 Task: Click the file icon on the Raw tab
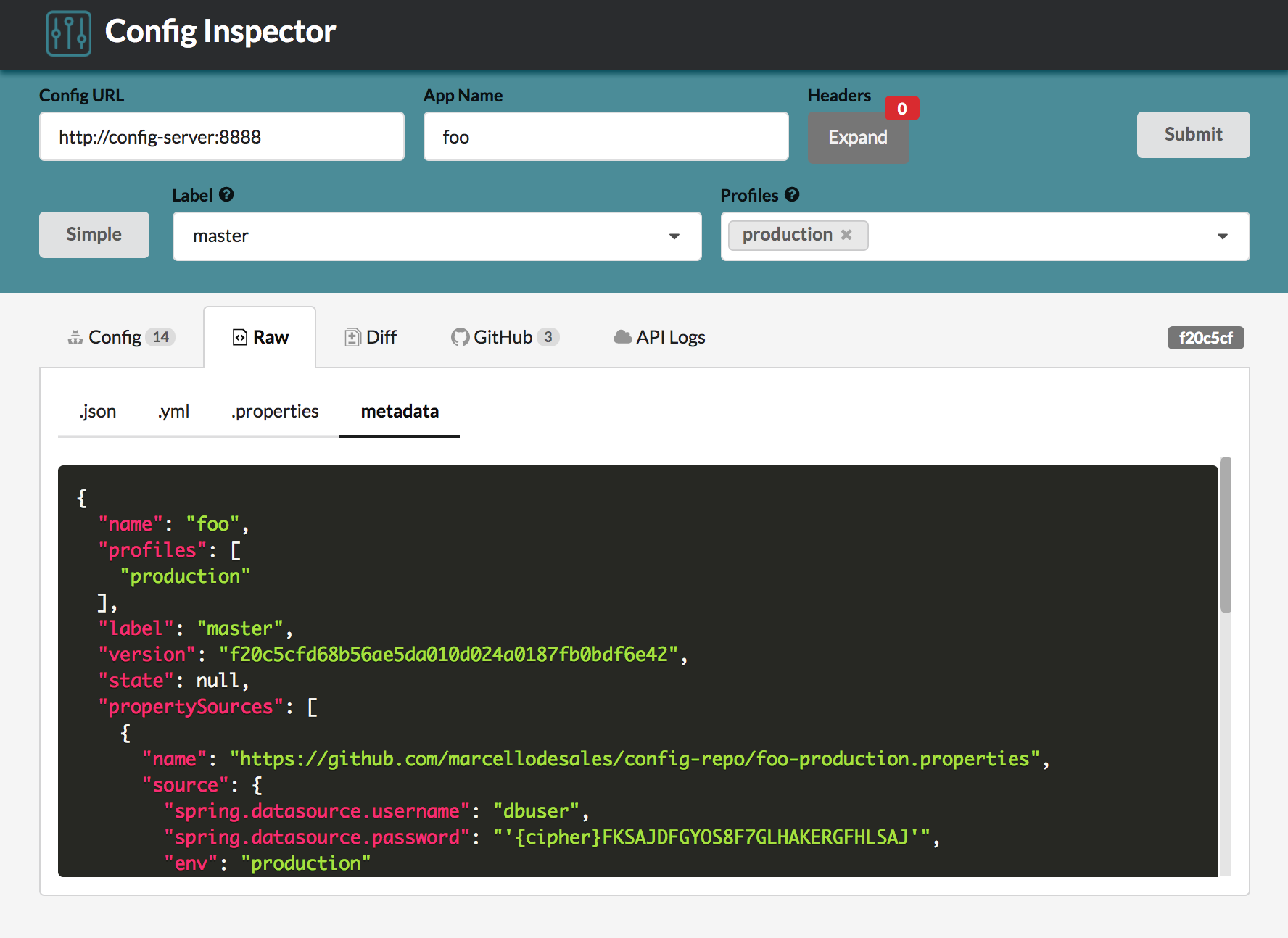[x=239, y=336]
